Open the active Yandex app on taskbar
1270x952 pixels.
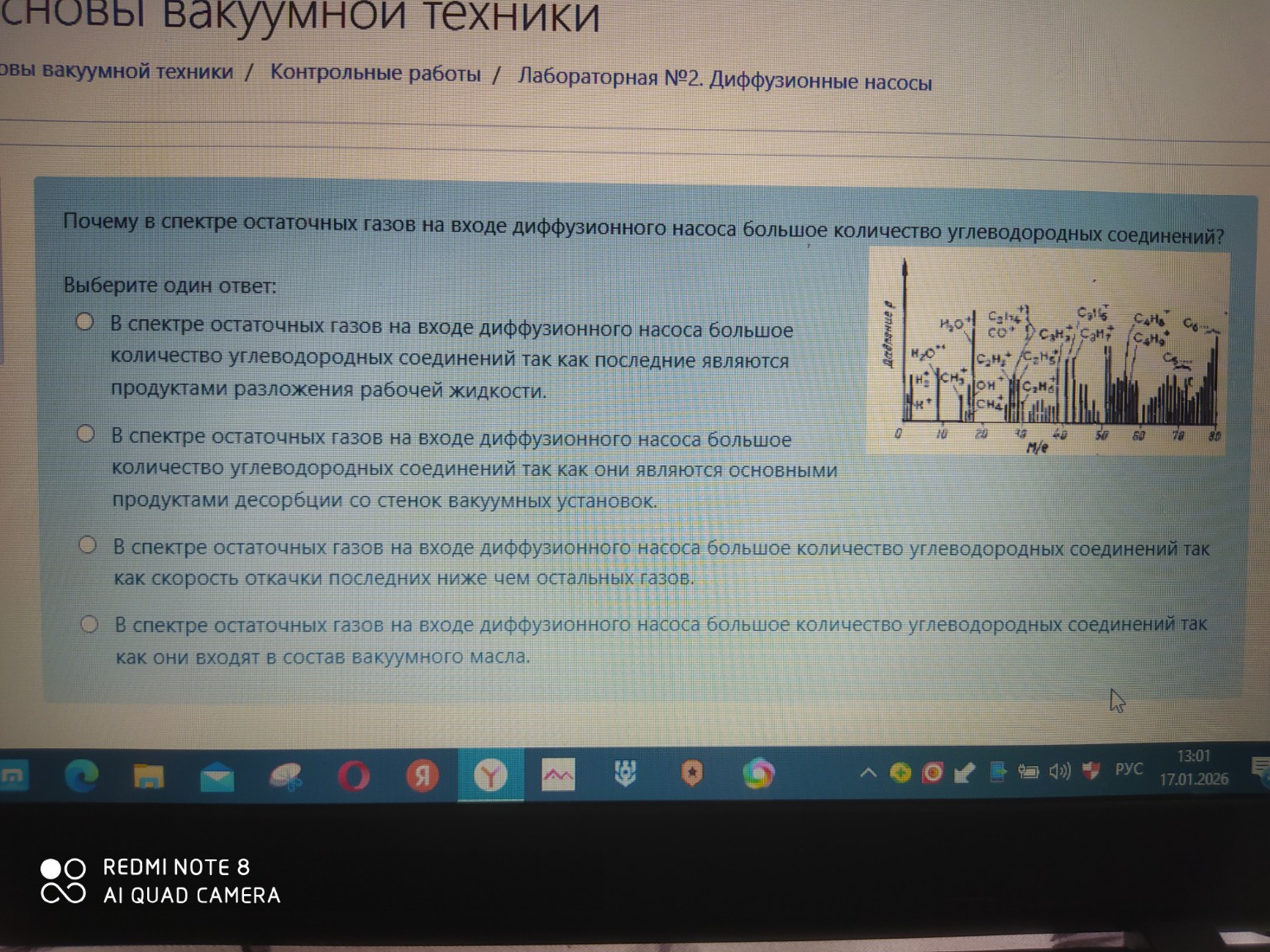pyautogui.click(x=491, y=775)
